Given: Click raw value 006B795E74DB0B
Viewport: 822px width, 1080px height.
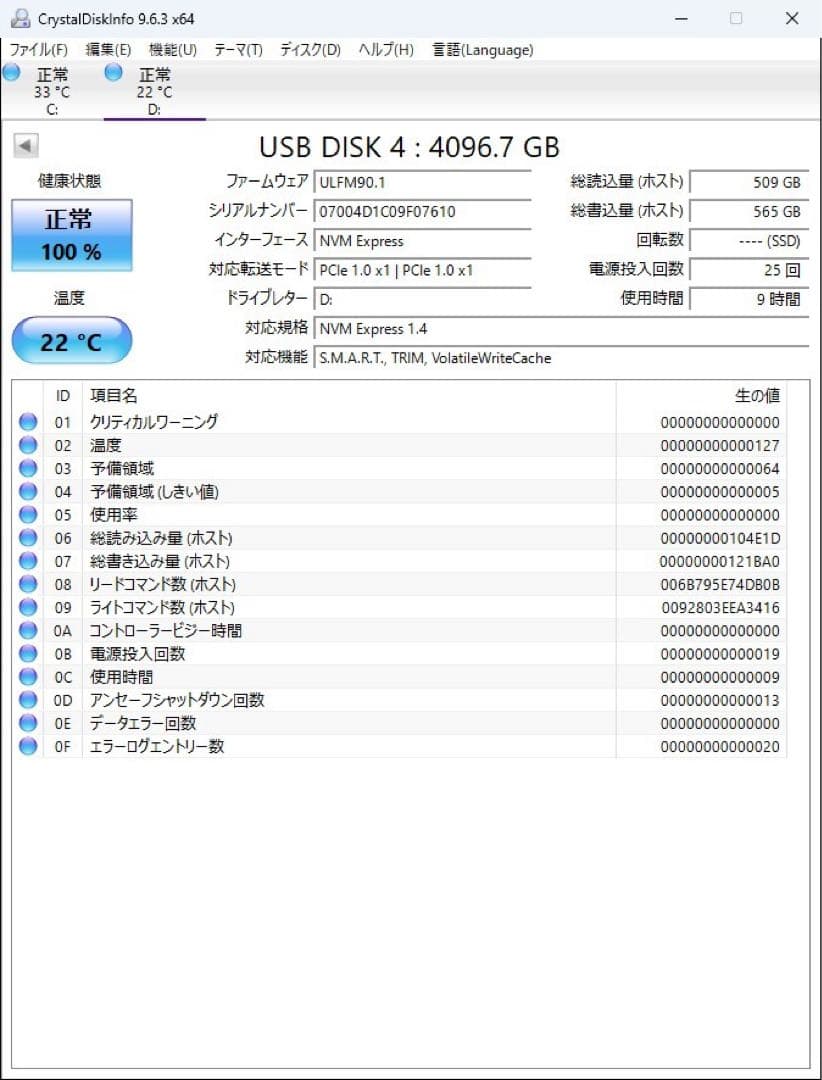Looking at the screenshot, I should [720, 585].
